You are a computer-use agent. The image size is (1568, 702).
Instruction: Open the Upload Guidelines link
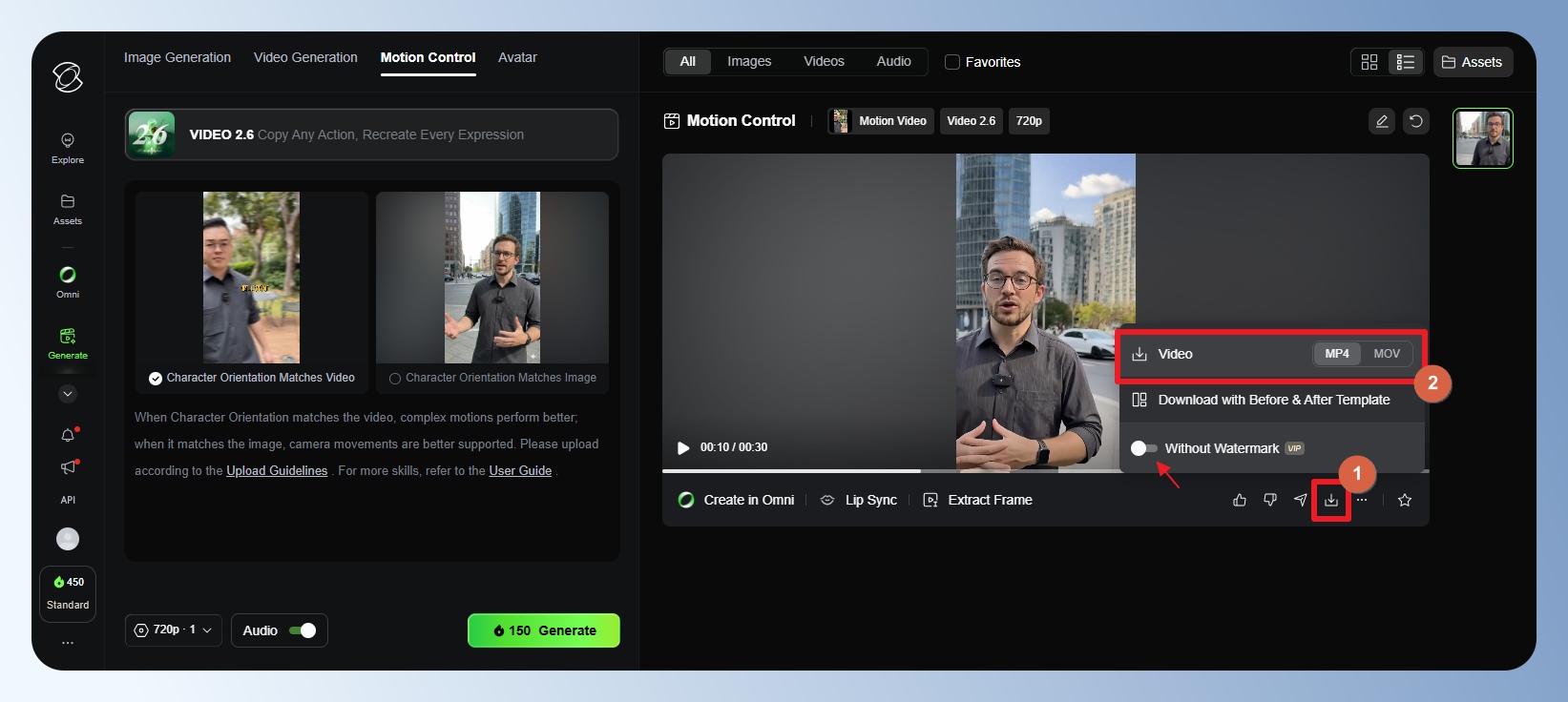277,471
